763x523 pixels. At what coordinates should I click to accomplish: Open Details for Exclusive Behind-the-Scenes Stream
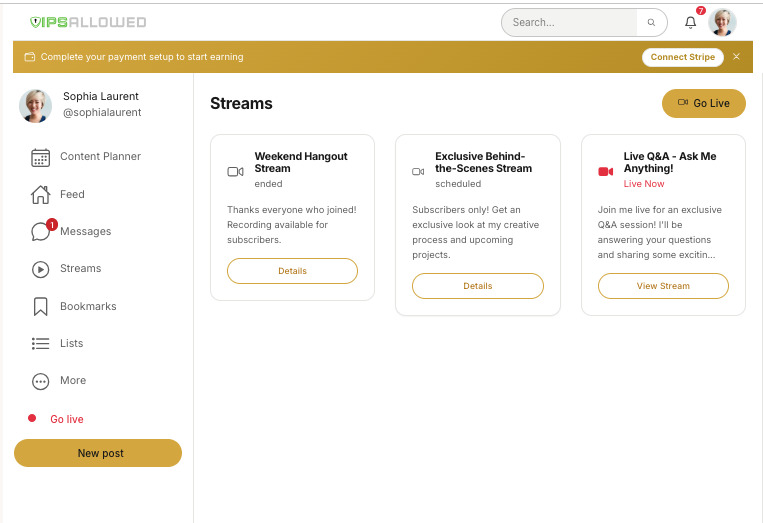point(477,286)
